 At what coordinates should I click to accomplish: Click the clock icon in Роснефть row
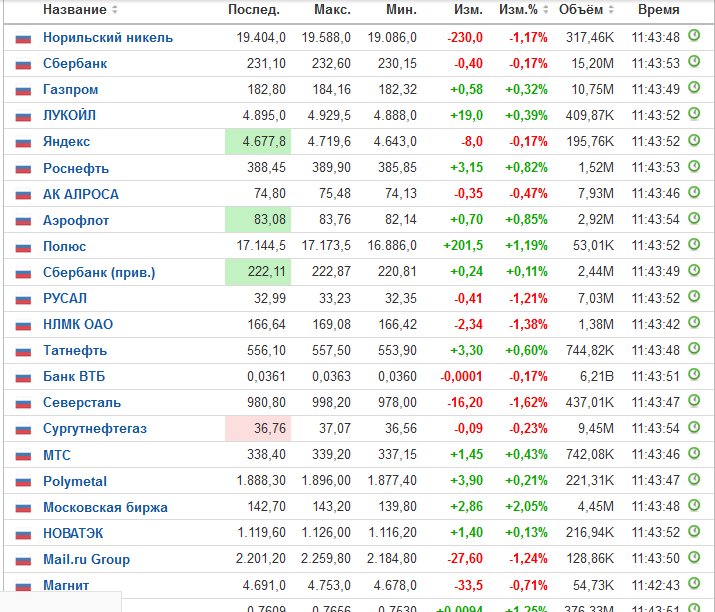[x=694, y=166]
